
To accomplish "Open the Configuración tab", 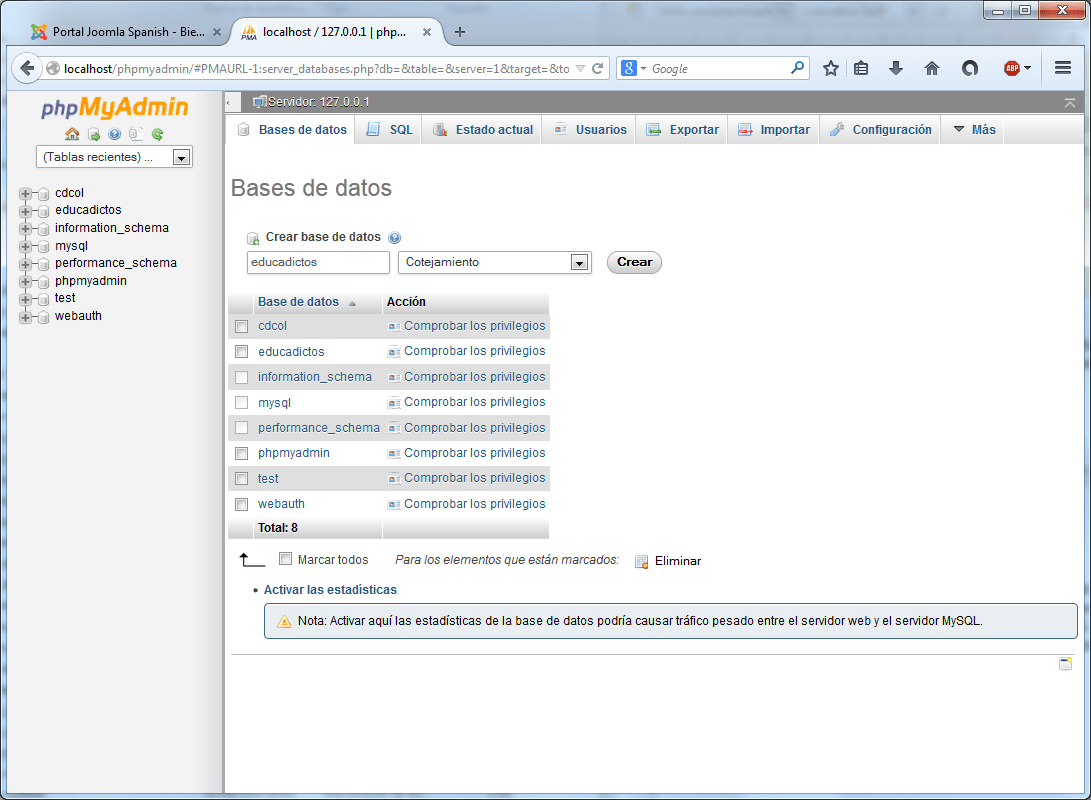I will [x=881, y=130].
